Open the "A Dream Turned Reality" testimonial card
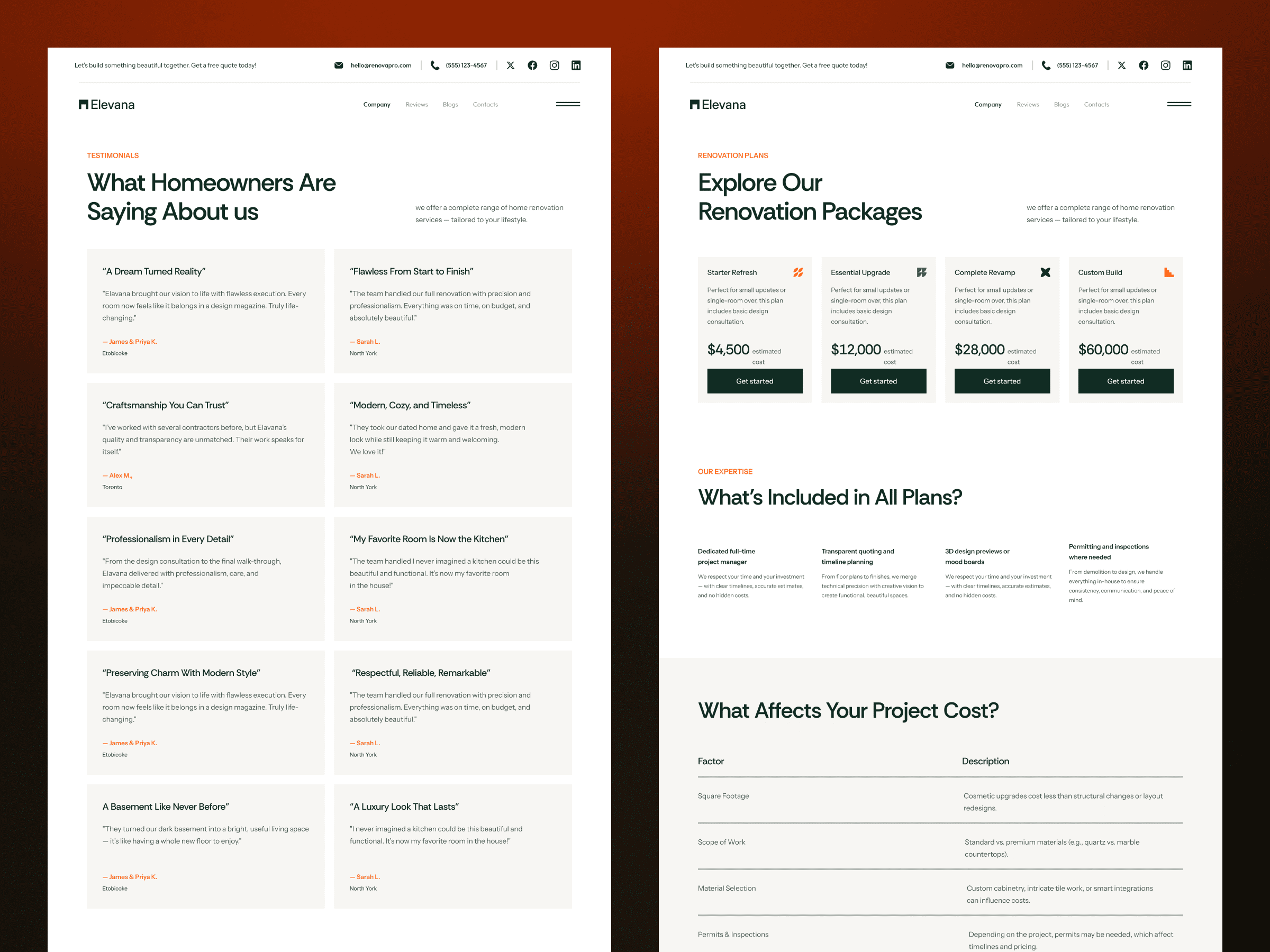 pos(205,311)
